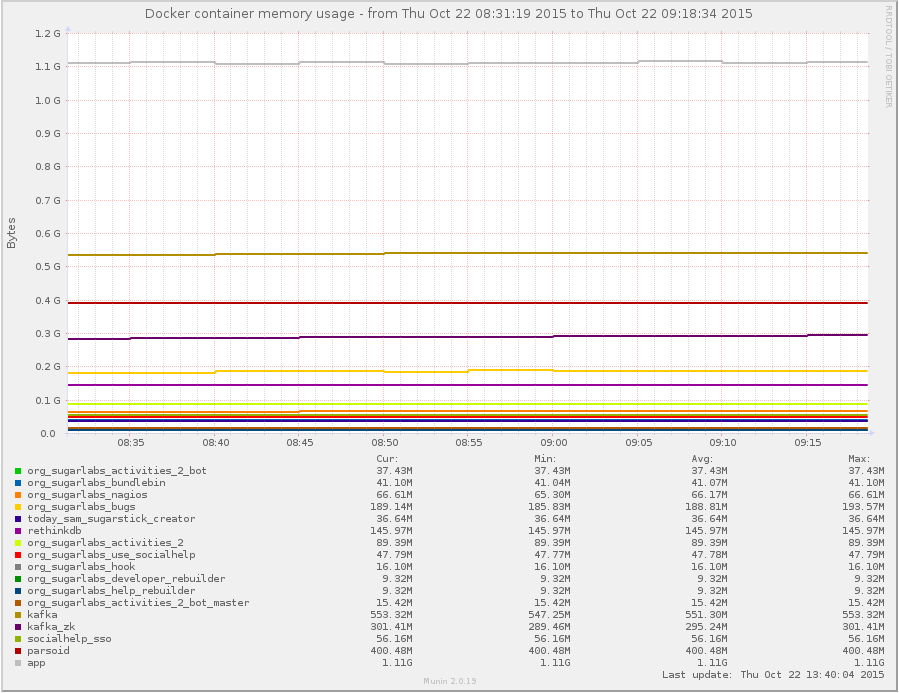Screen dimensions: 899x693
Task: Click the light gray app legend swatch
Action: tap(18, 663)
